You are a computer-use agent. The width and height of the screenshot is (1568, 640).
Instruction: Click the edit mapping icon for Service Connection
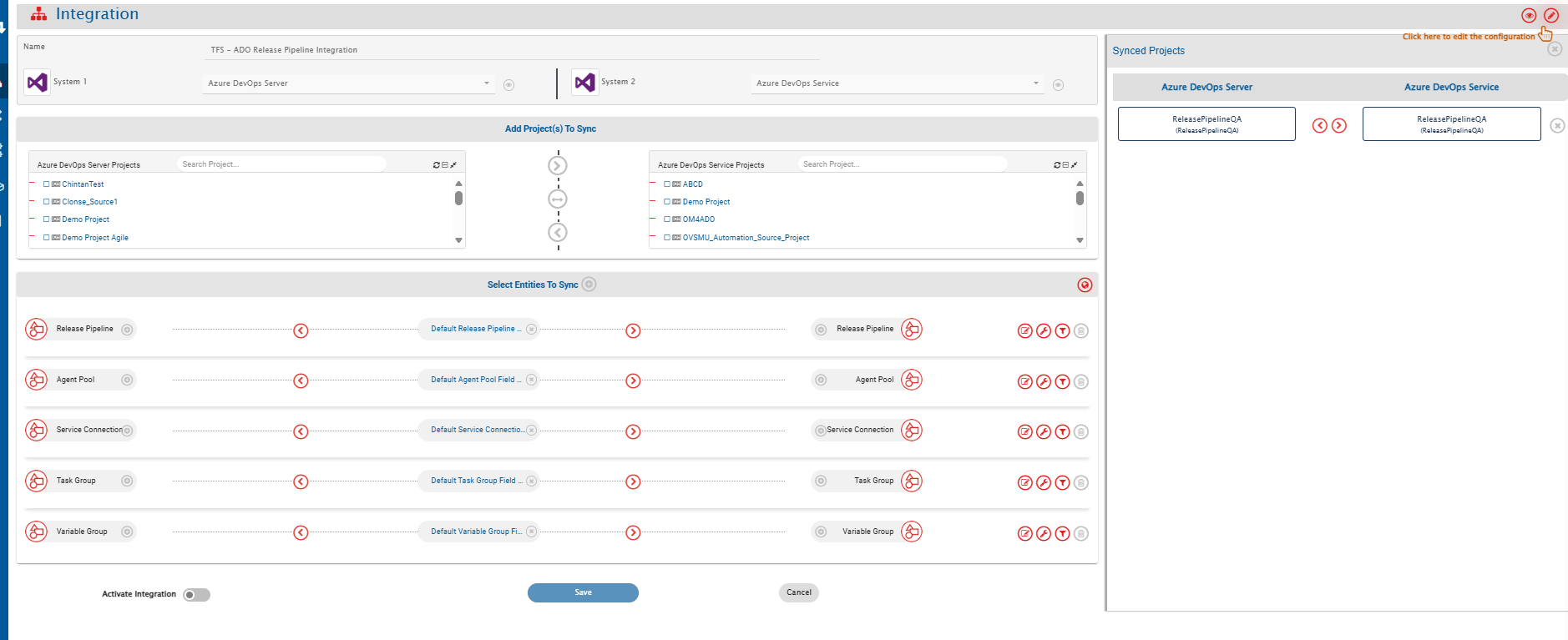1025,432
